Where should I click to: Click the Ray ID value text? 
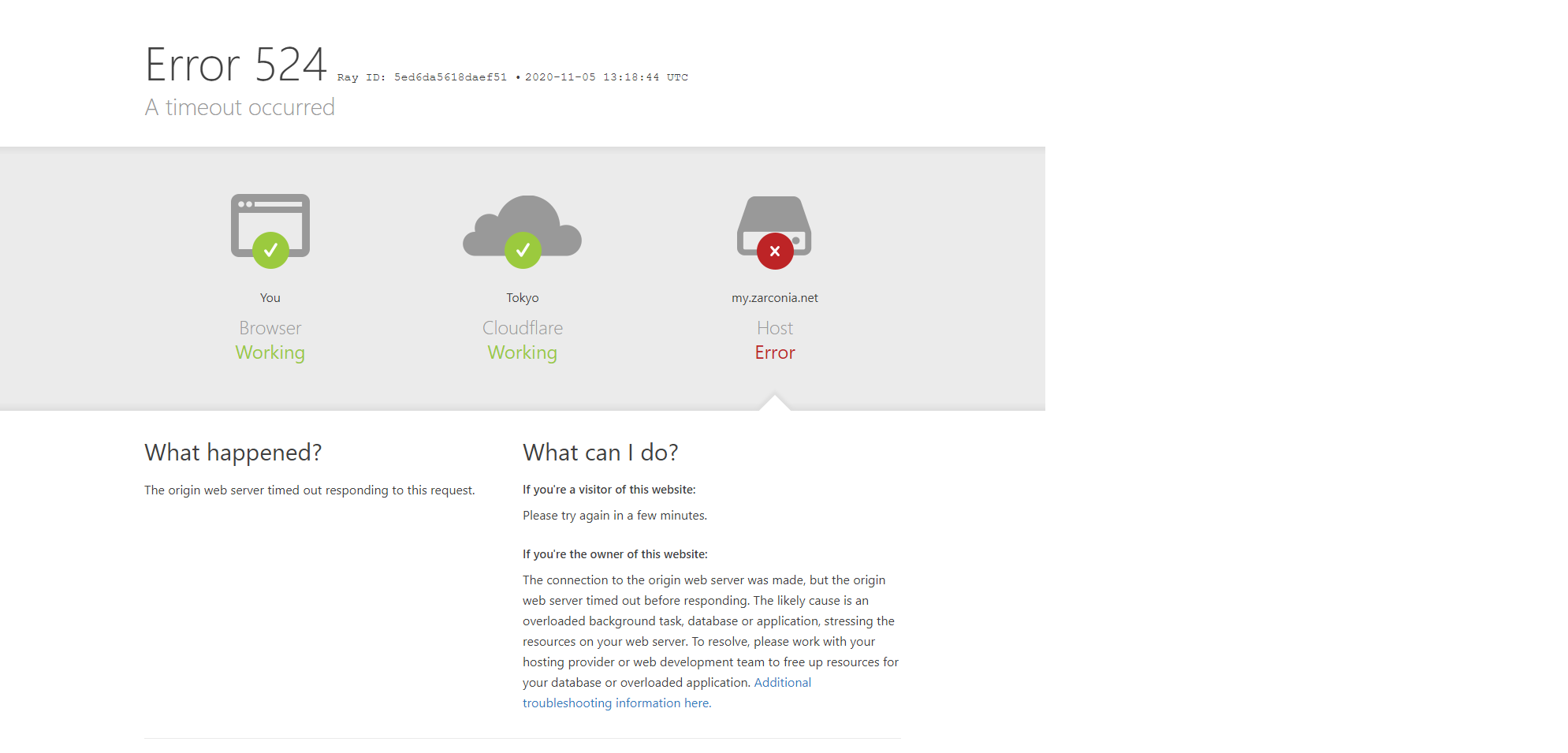[x=450, y=77]
